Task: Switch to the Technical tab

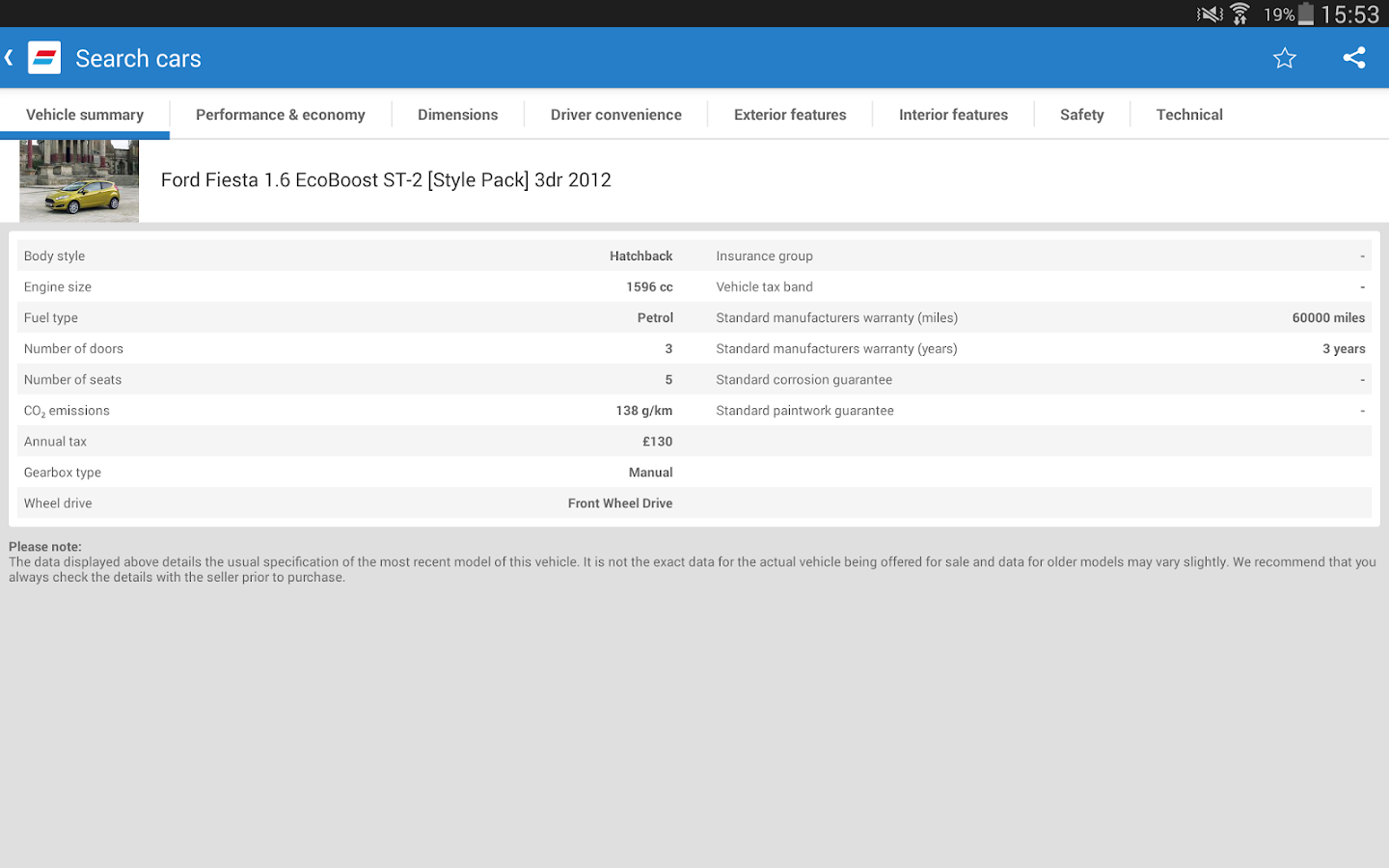Action: click(1189, 115)
